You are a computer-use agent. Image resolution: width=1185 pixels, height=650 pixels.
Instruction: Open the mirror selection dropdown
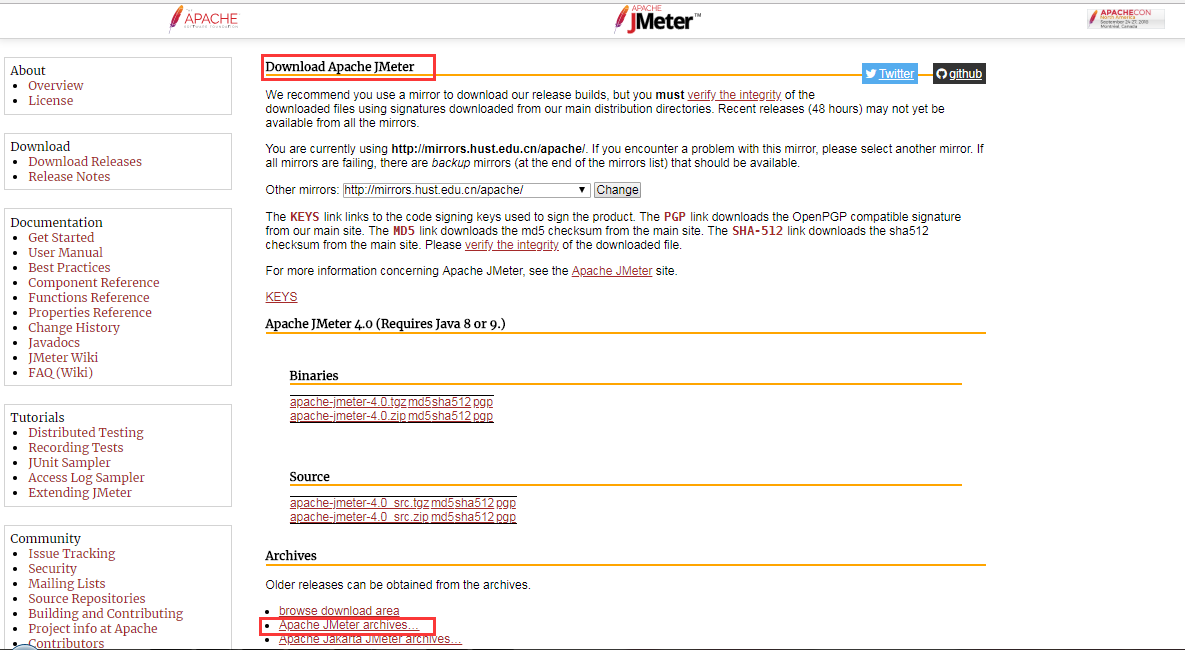(466, 190)
